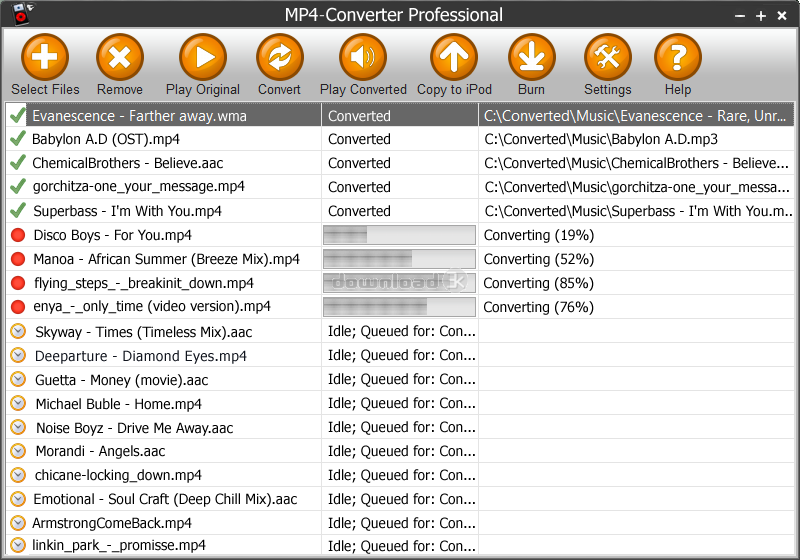This screenshot has height=560, width=800.
Task: Click green checkmark beside Babylon A.D (OST).mp4
Action: coord(18,138)
